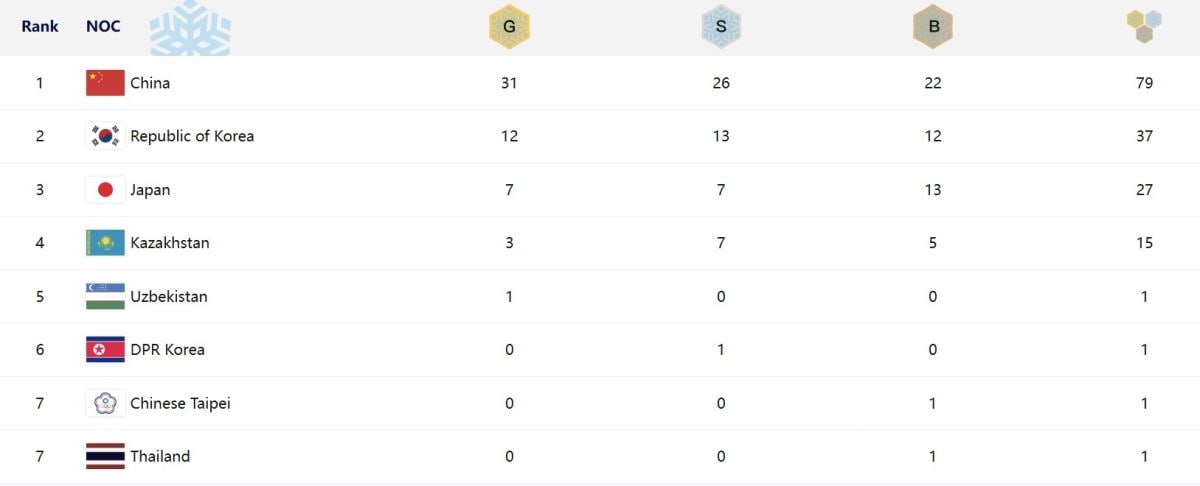This screenshot has height=486, width=1200.
Task: Click the total medals hexagon icon
Action: 1144,26
